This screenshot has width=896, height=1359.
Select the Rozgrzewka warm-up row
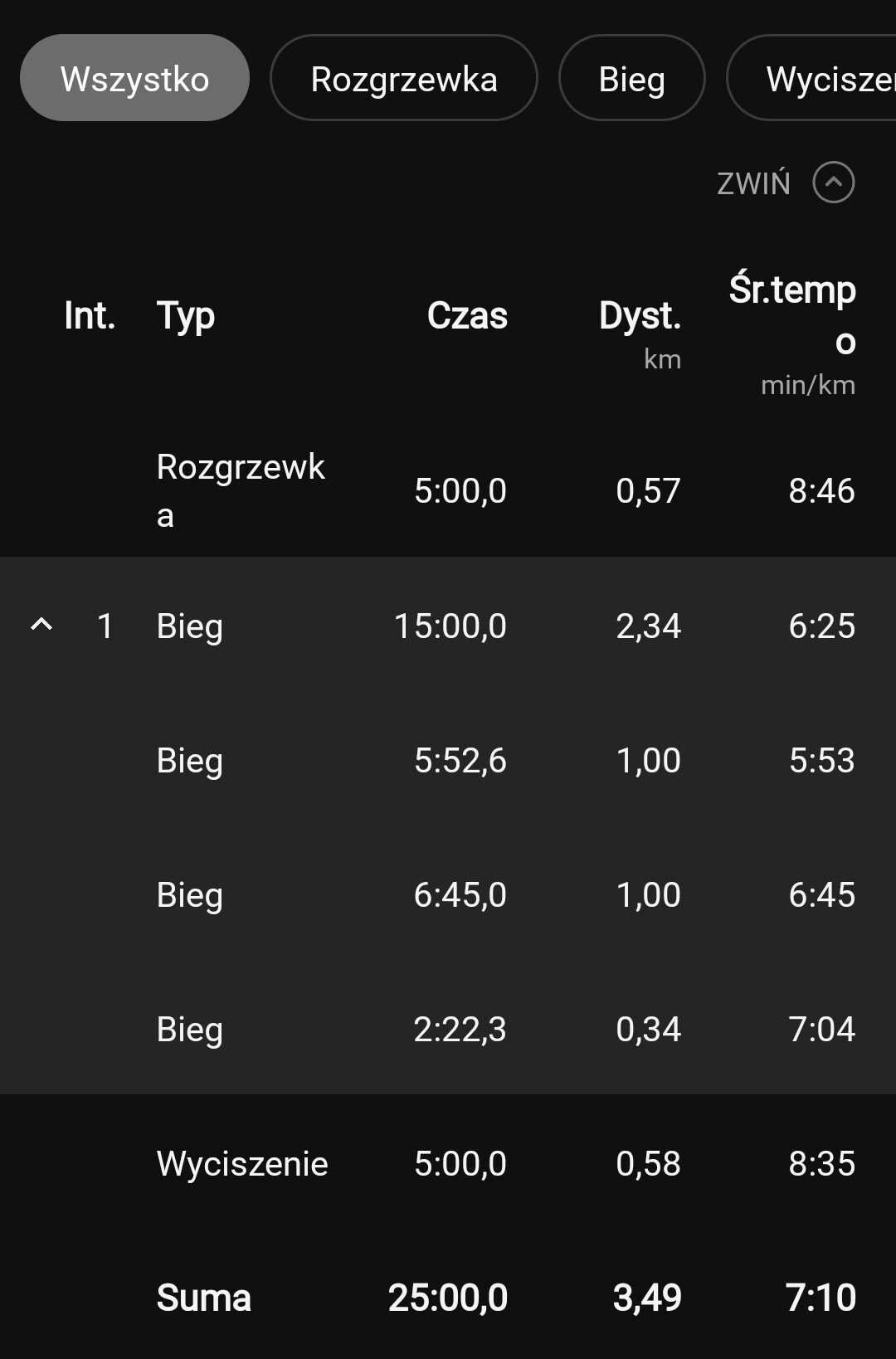[x=448, y=490]
